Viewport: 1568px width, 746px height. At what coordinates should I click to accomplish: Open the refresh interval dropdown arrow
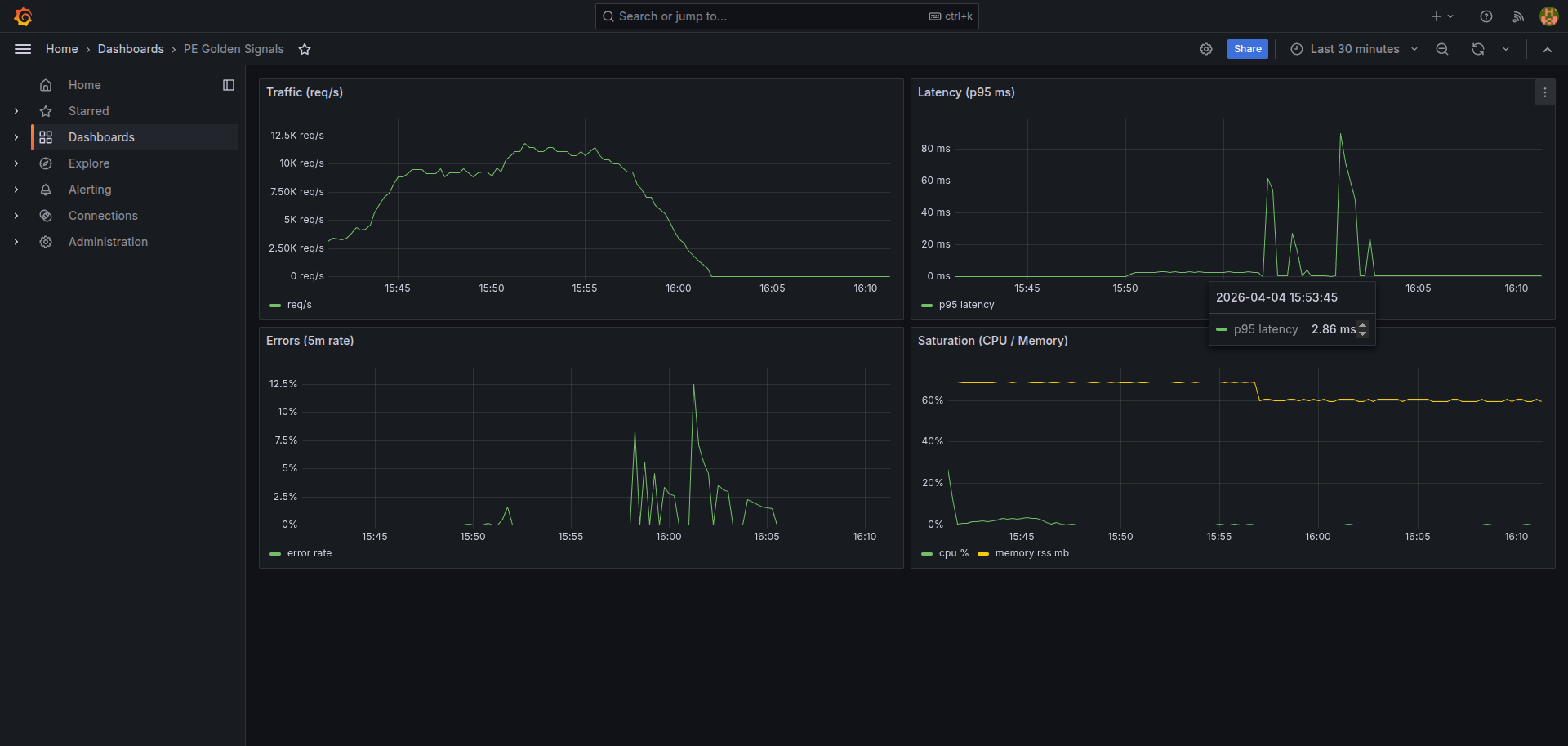1506,49
